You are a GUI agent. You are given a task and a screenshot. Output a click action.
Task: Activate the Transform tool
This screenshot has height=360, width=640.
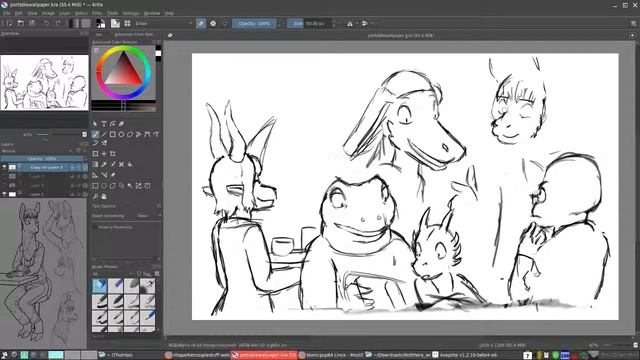click(x=95, y=154)
